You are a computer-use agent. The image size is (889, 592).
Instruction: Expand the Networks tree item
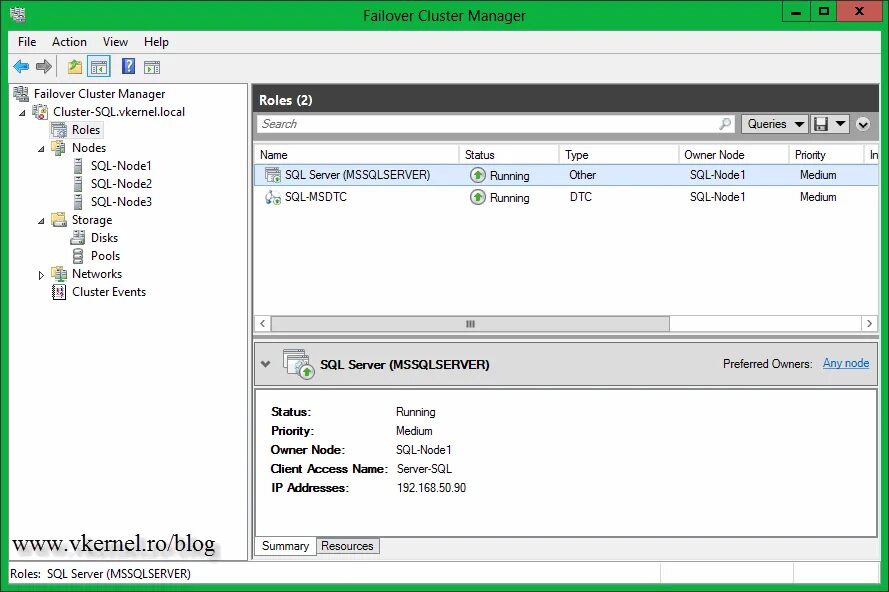click(41, 273)
